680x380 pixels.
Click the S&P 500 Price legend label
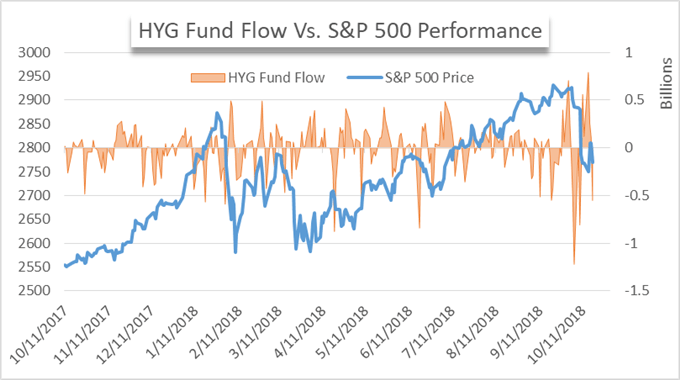429,78
